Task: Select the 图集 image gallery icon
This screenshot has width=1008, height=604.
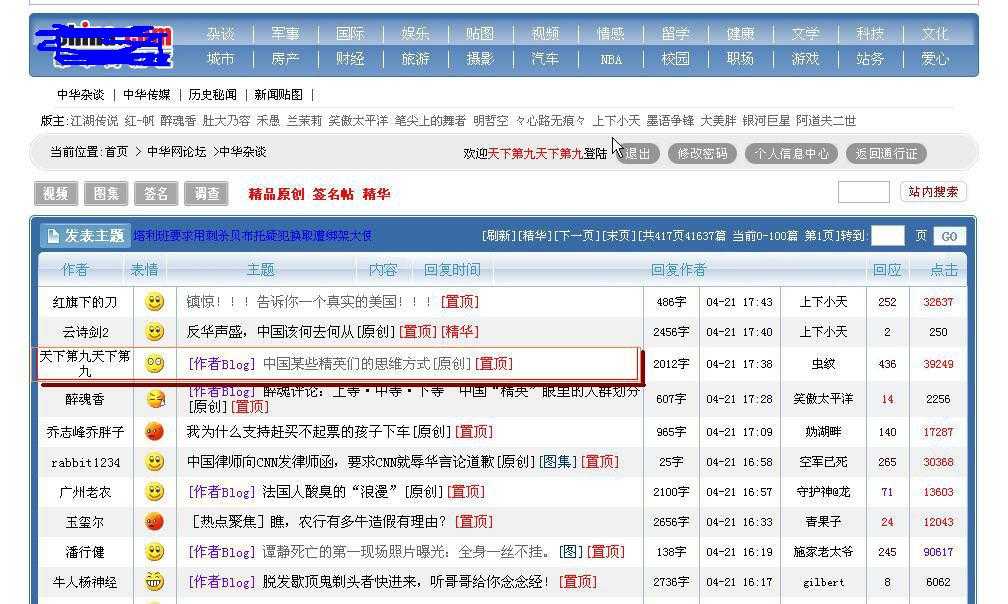Action: coord(105,193)
